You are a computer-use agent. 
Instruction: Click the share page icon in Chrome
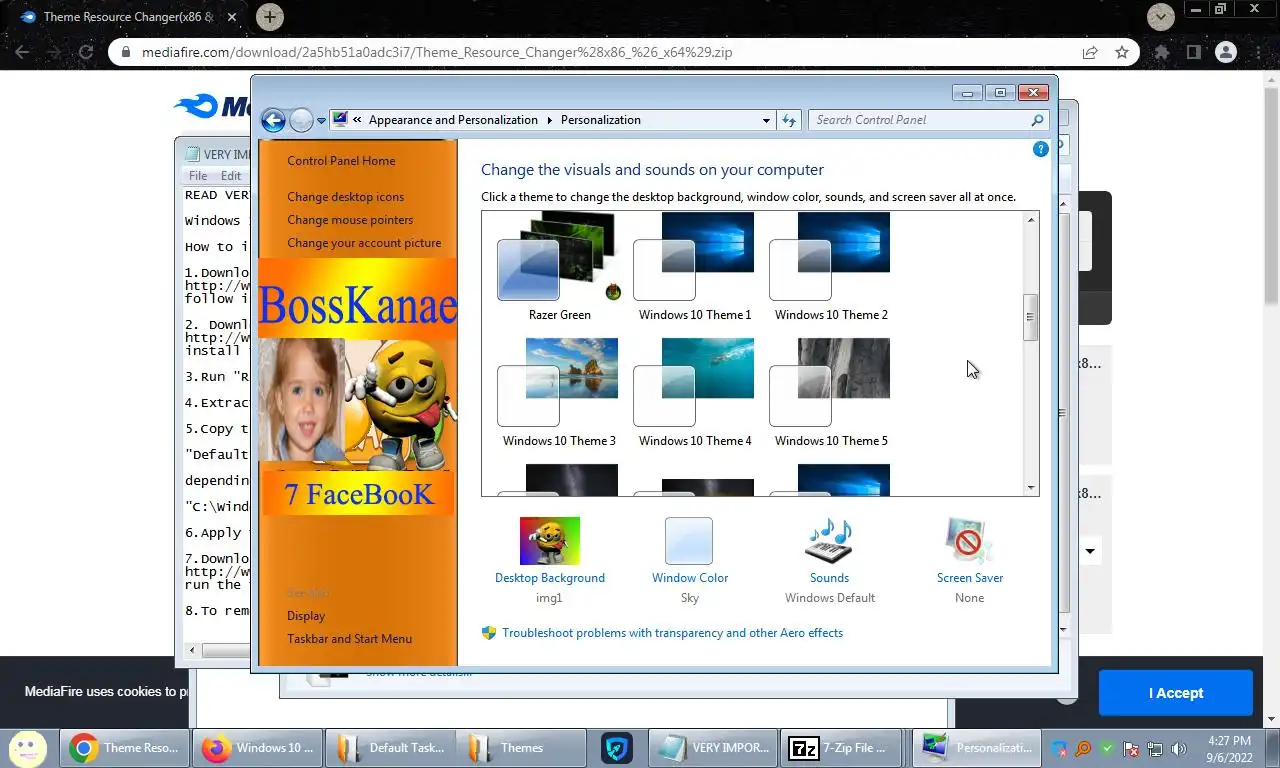[x=1089, y=52]
